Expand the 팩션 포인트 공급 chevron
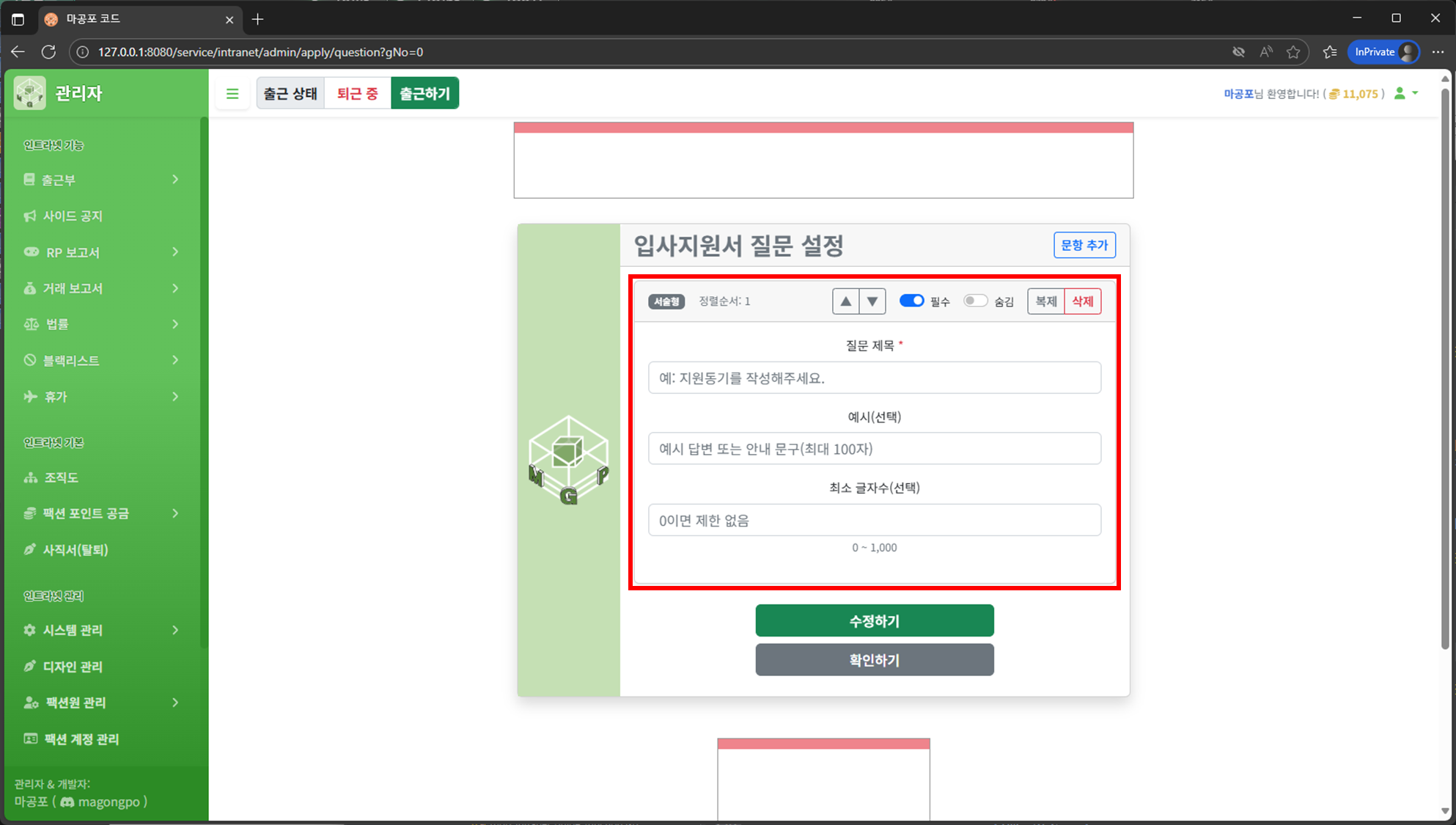 tap(175, 513)
